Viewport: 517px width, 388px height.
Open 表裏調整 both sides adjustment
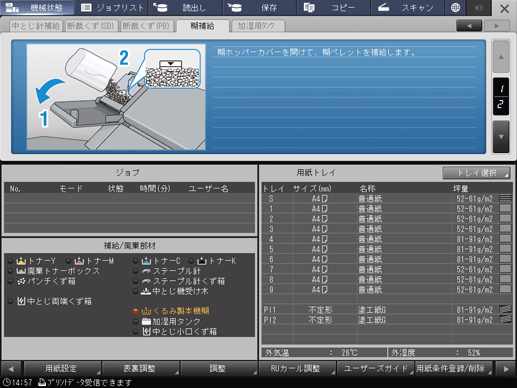click(140, 368)
